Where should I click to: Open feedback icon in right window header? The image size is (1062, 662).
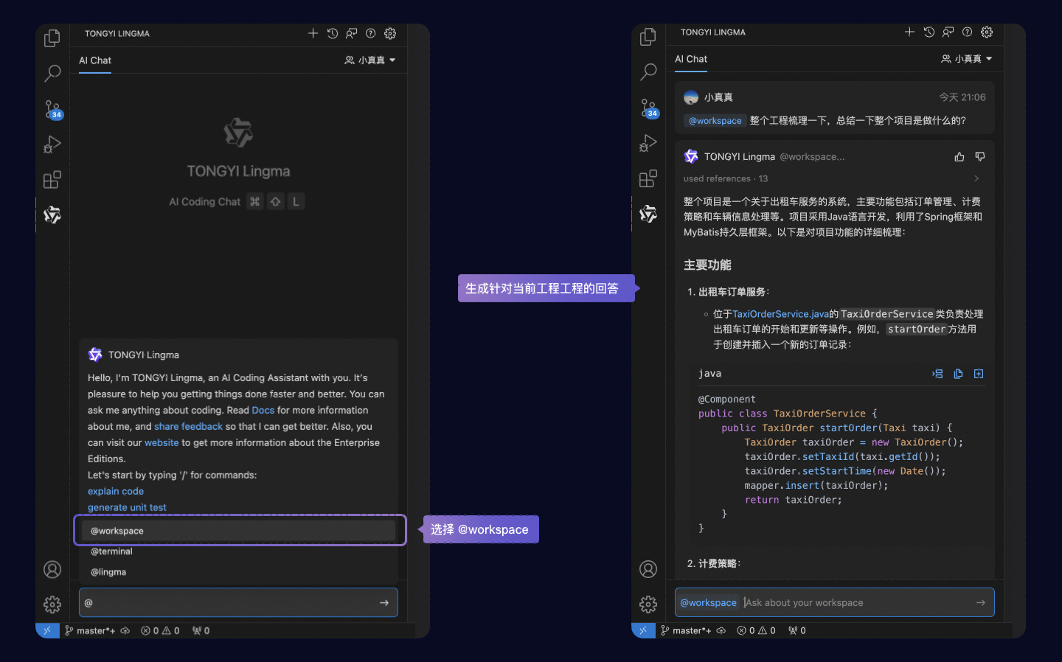(x=948, y=32)
